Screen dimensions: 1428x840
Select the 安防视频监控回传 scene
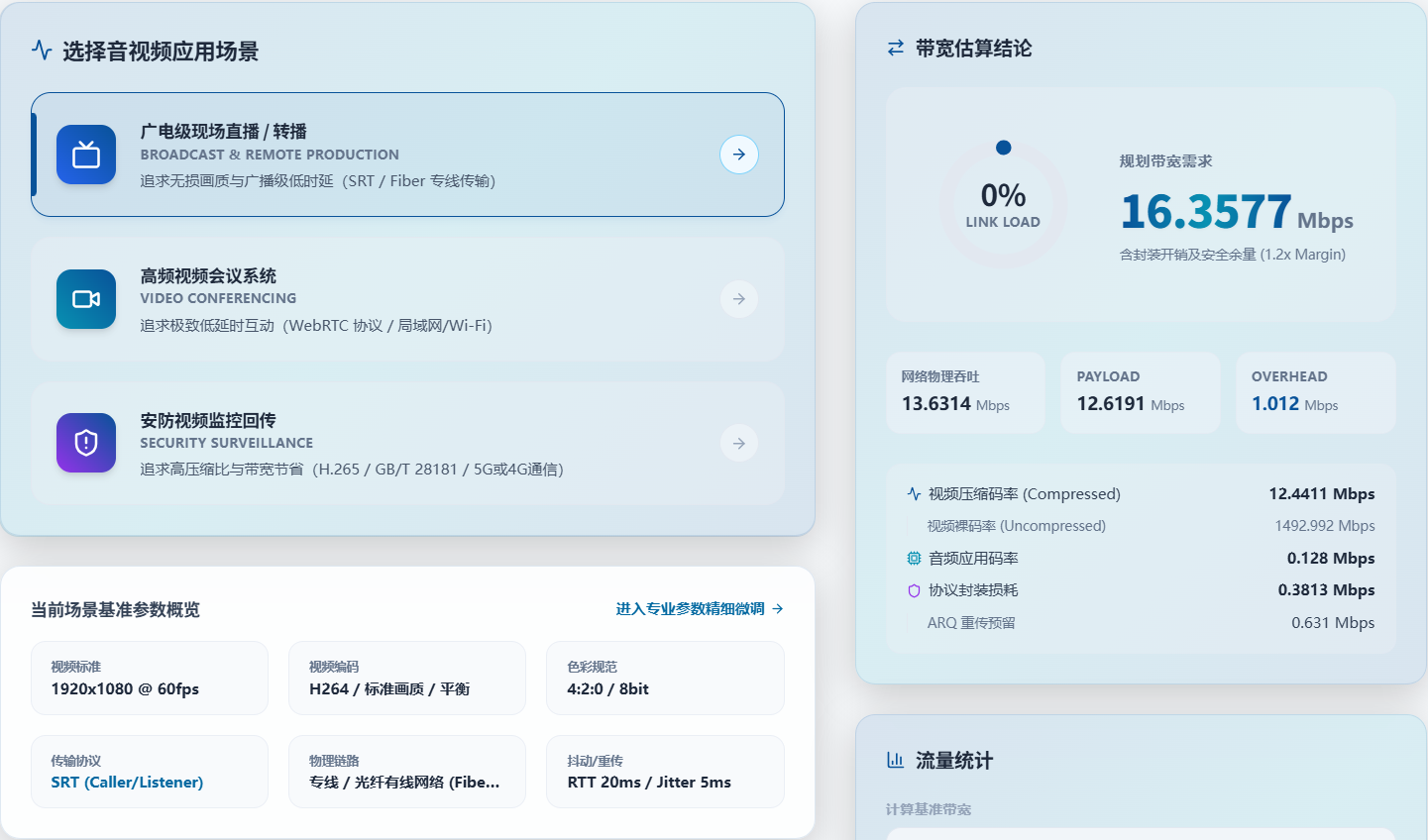click(x=407, y=443)
